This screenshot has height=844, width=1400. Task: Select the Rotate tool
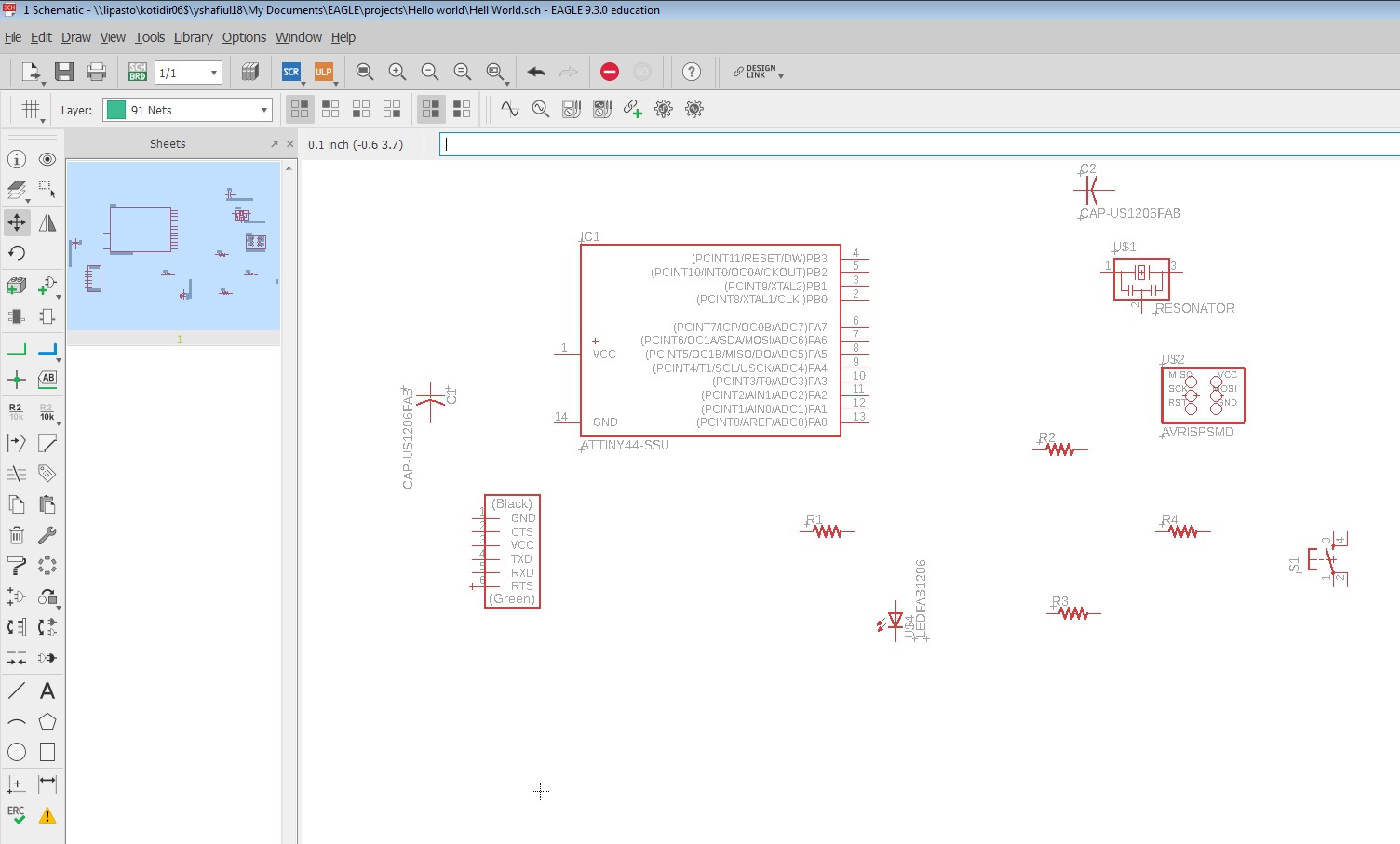point(17,253)
